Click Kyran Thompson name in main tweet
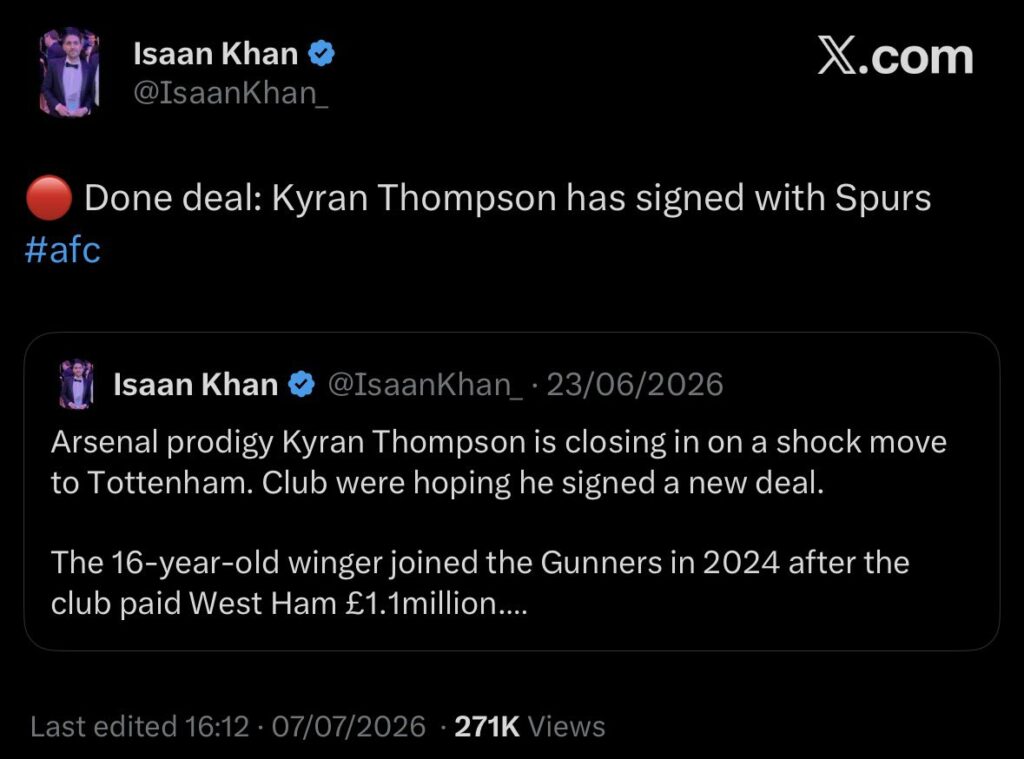Image resolution: width=1024 pixels, height=759 pixels. 413,198
